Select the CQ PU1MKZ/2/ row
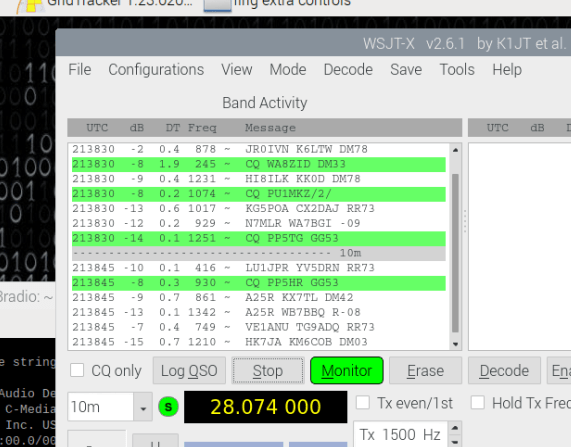 259,194
